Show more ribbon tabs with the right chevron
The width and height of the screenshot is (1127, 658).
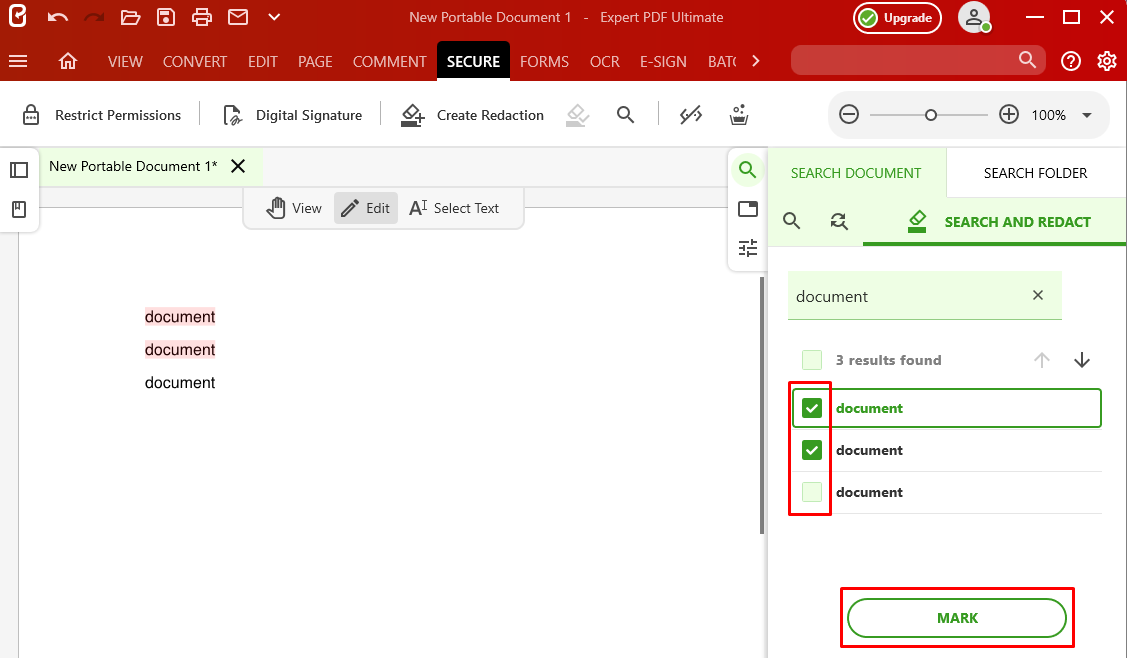(755, 61)
